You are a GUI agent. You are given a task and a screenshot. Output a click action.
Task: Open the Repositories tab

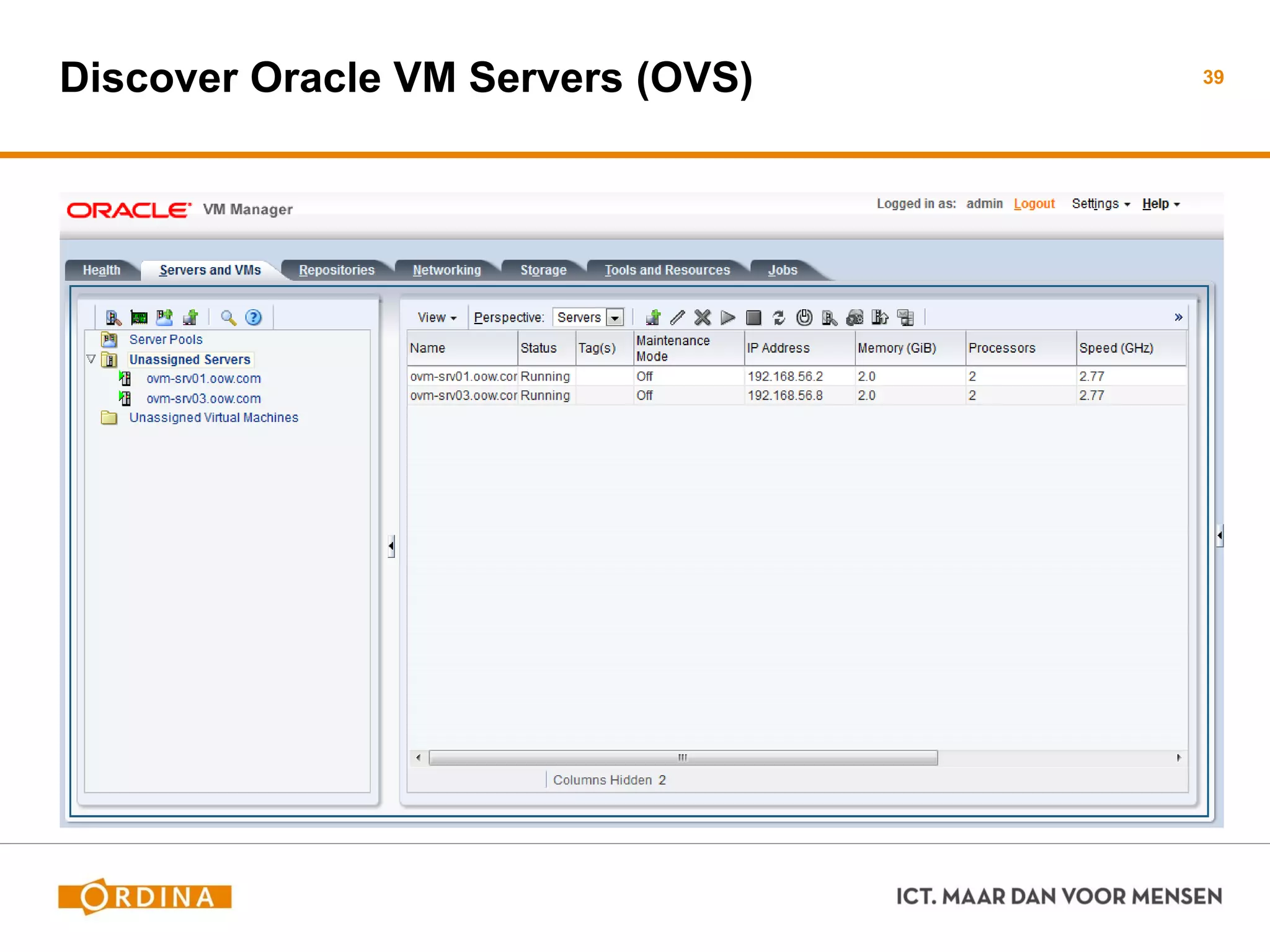337,270
